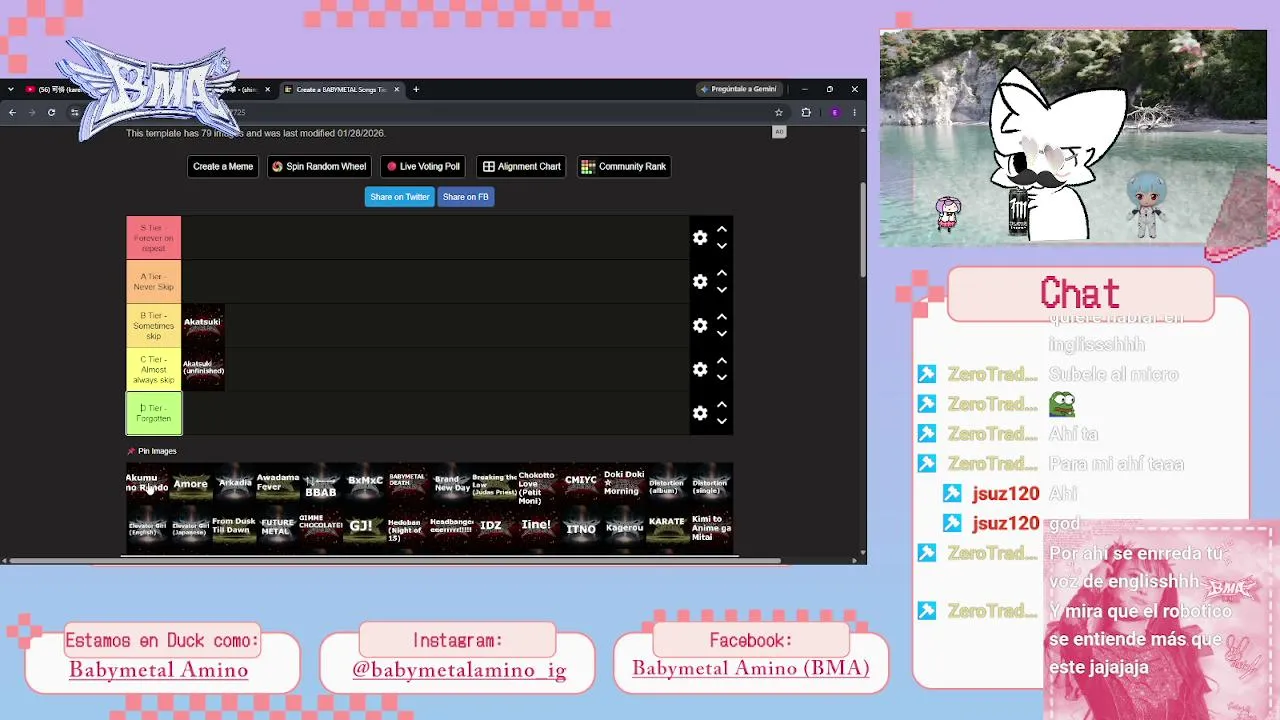Pick the Brand New Day song image
Viewport: 1280px width, 720px height.
[451, 484]
